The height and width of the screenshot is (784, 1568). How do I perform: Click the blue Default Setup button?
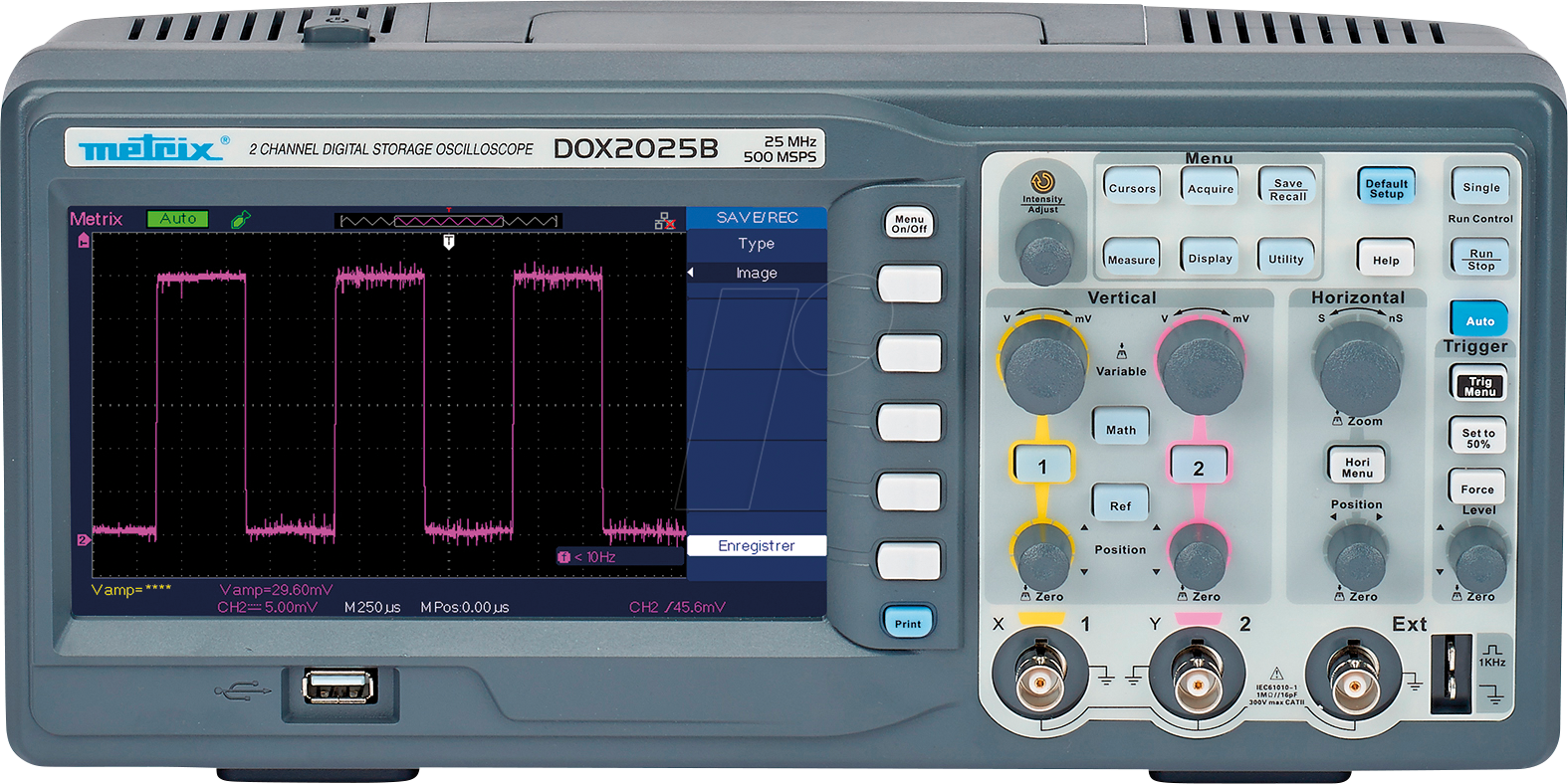click(x=1386, y=186)
